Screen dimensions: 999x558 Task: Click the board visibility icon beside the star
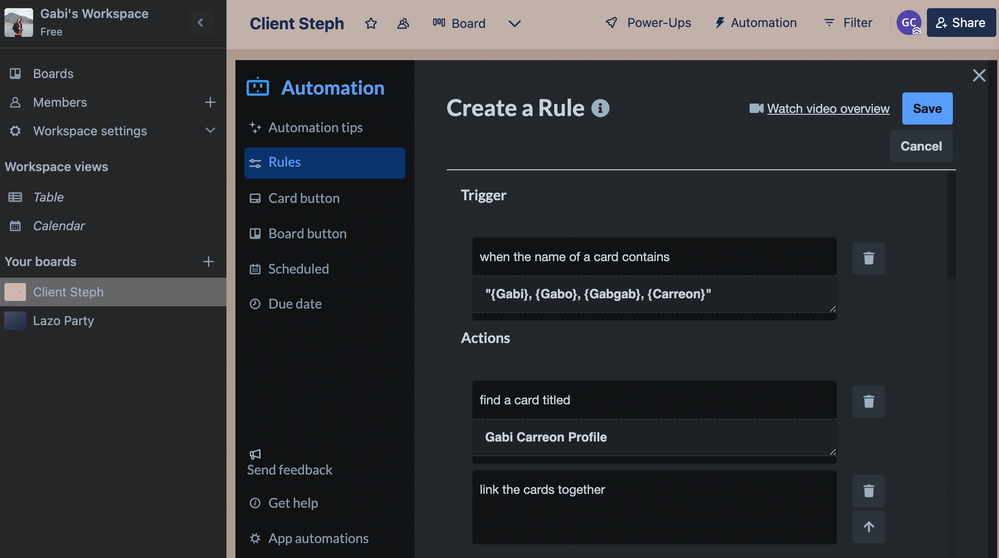click(x=403, y=23)
